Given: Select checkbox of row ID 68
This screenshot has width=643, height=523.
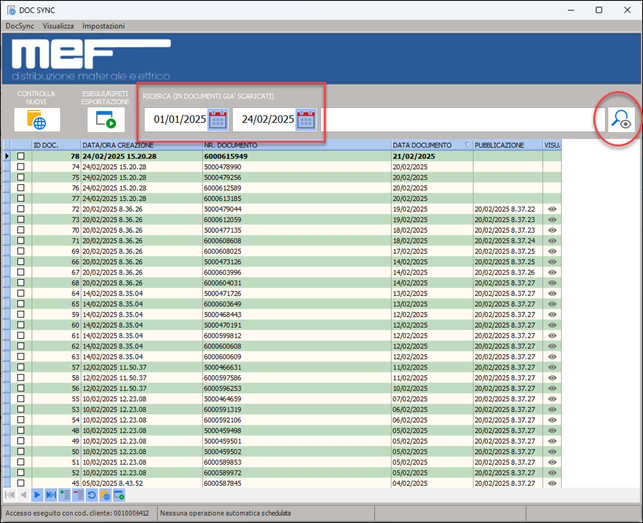Looking at the screenshot, I should pyautogui.click(x=21, y=283).
